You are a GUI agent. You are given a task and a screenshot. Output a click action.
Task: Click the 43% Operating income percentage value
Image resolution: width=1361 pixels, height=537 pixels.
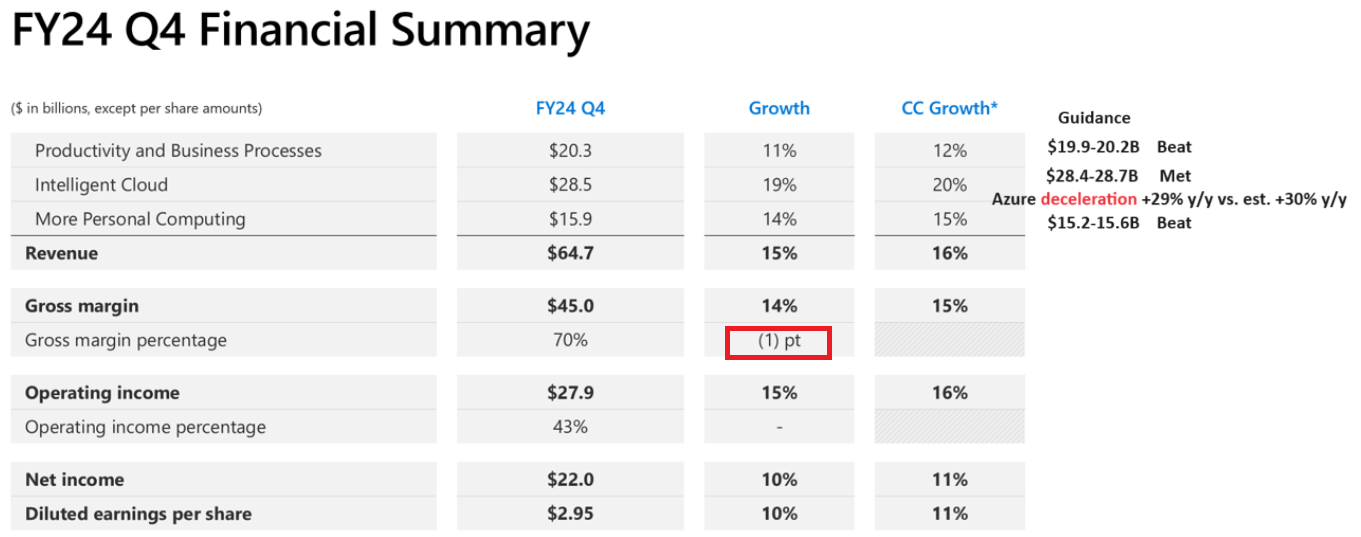[570, 427]
